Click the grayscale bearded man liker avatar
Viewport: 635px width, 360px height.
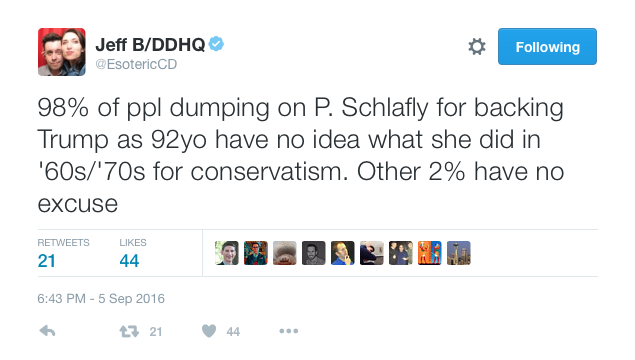point(314,253)
